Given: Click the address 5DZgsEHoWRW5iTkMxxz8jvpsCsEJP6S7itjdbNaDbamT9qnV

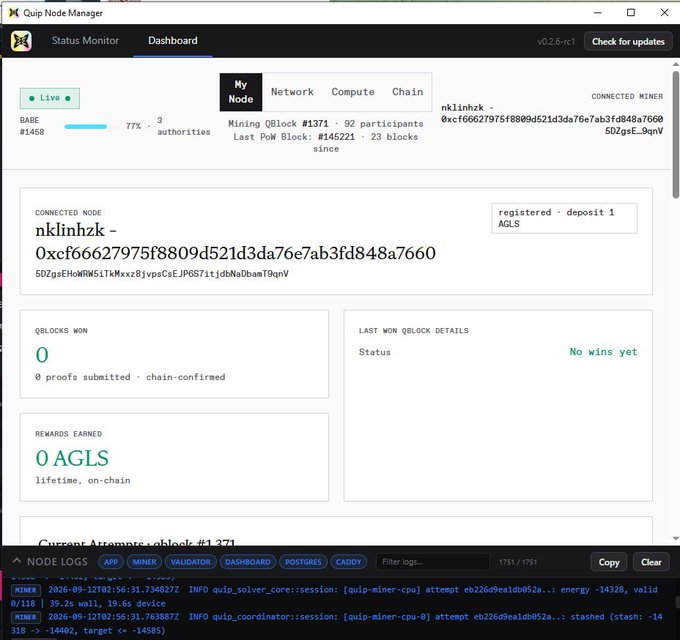Looking at the screenshot, I should 162,274.
